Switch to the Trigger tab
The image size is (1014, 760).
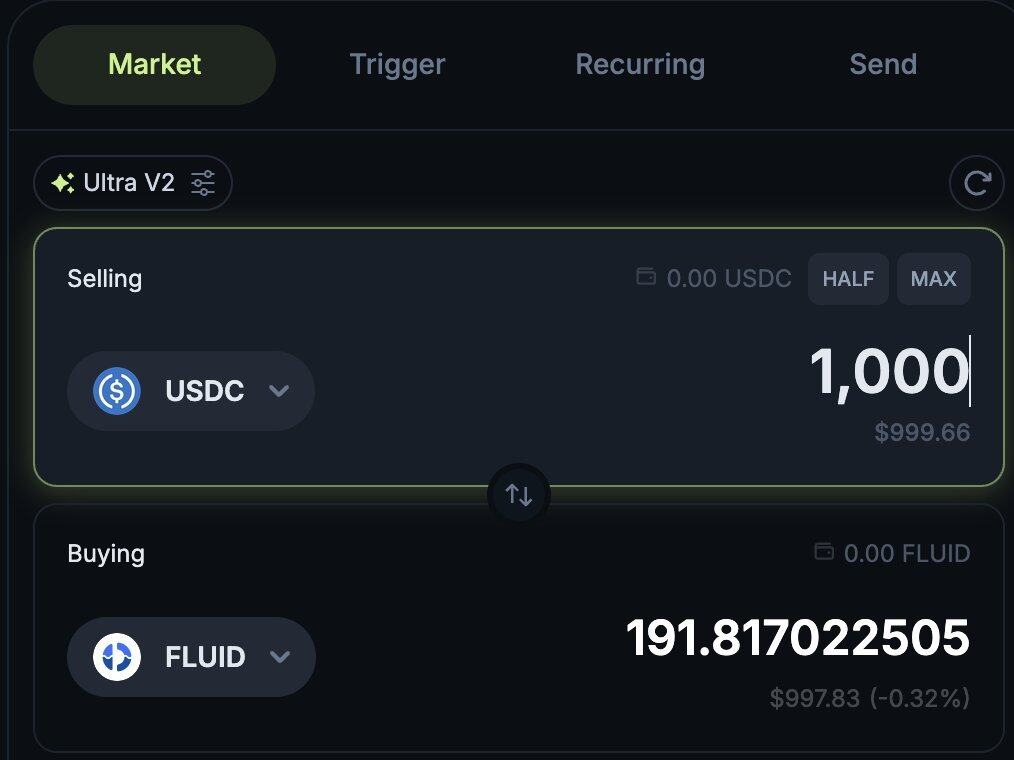(397, 65)
